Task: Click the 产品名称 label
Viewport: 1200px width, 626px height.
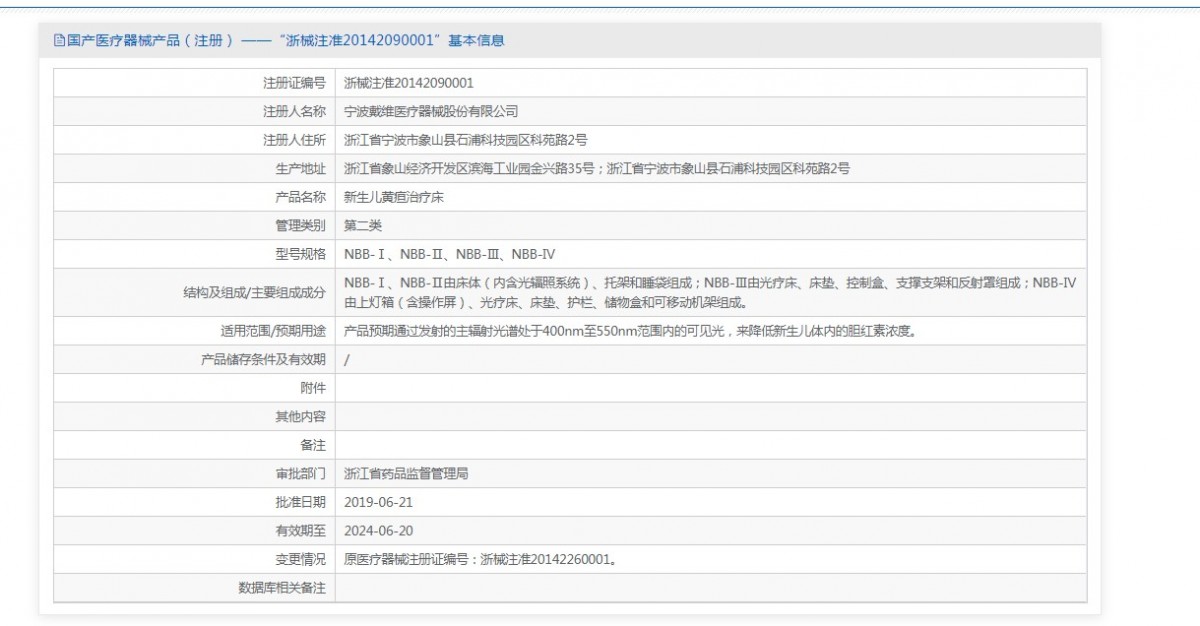Action: pyautogui.click(x=301, y=197)
